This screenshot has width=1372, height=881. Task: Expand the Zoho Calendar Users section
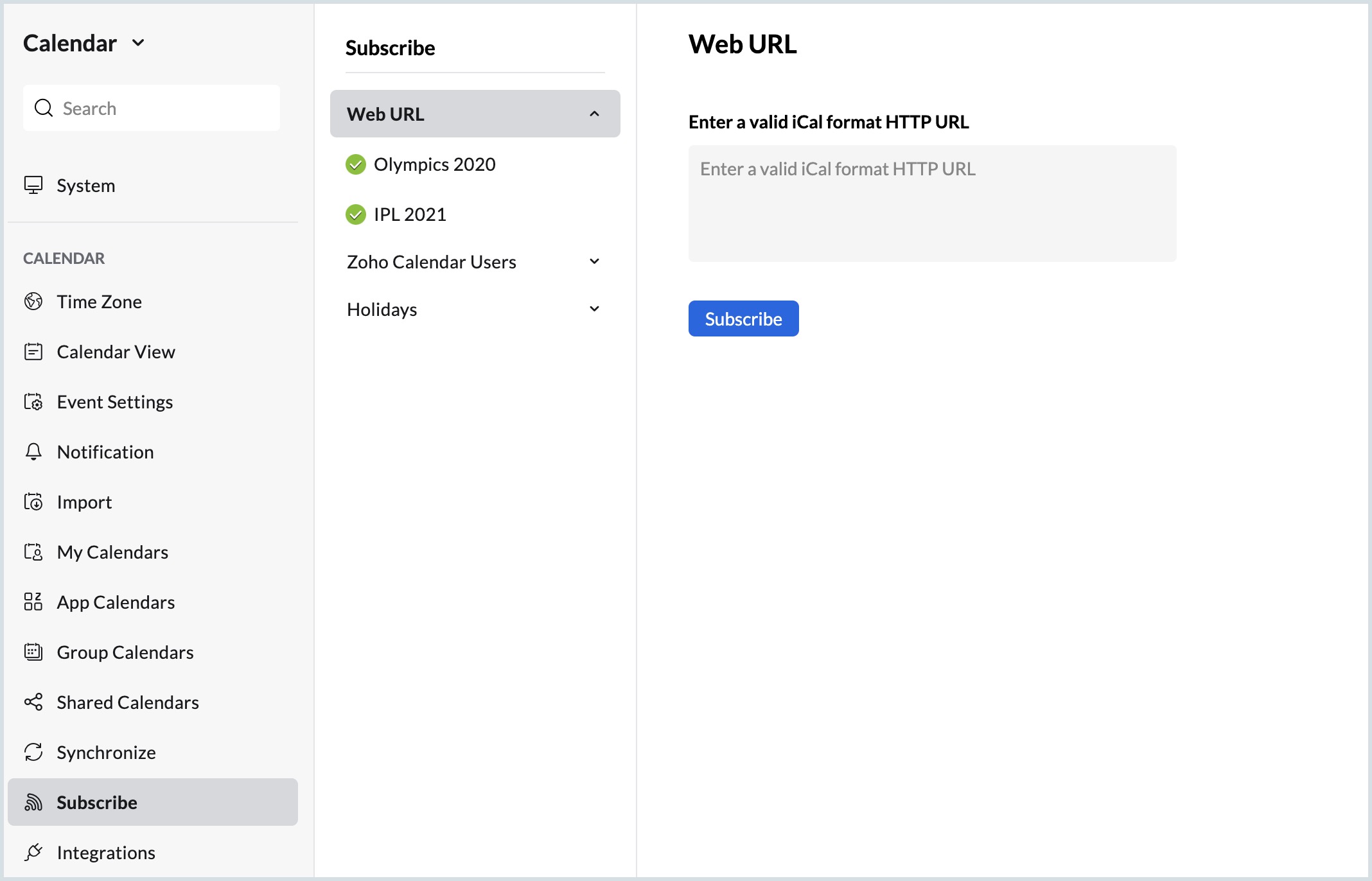tap(594, 261)
